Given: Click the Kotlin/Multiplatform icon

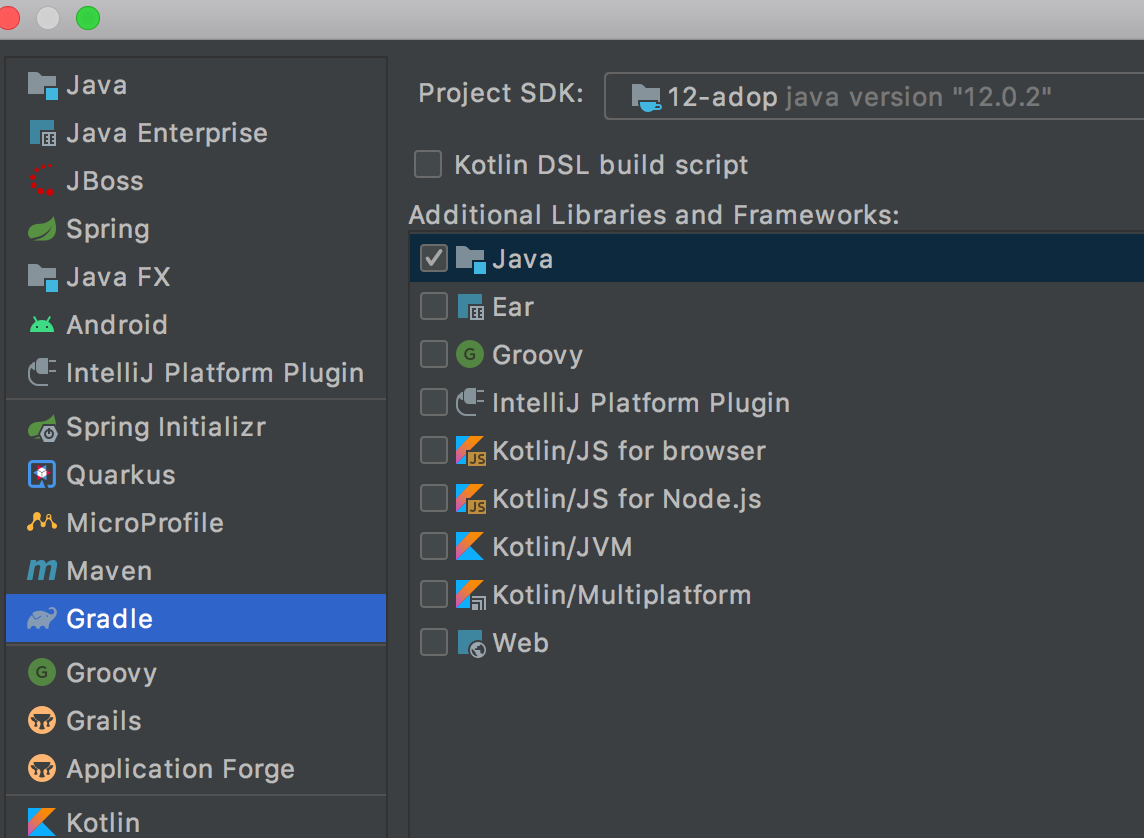Looking at the screenshot, I should pyautogui.click(x=471, y=594).
